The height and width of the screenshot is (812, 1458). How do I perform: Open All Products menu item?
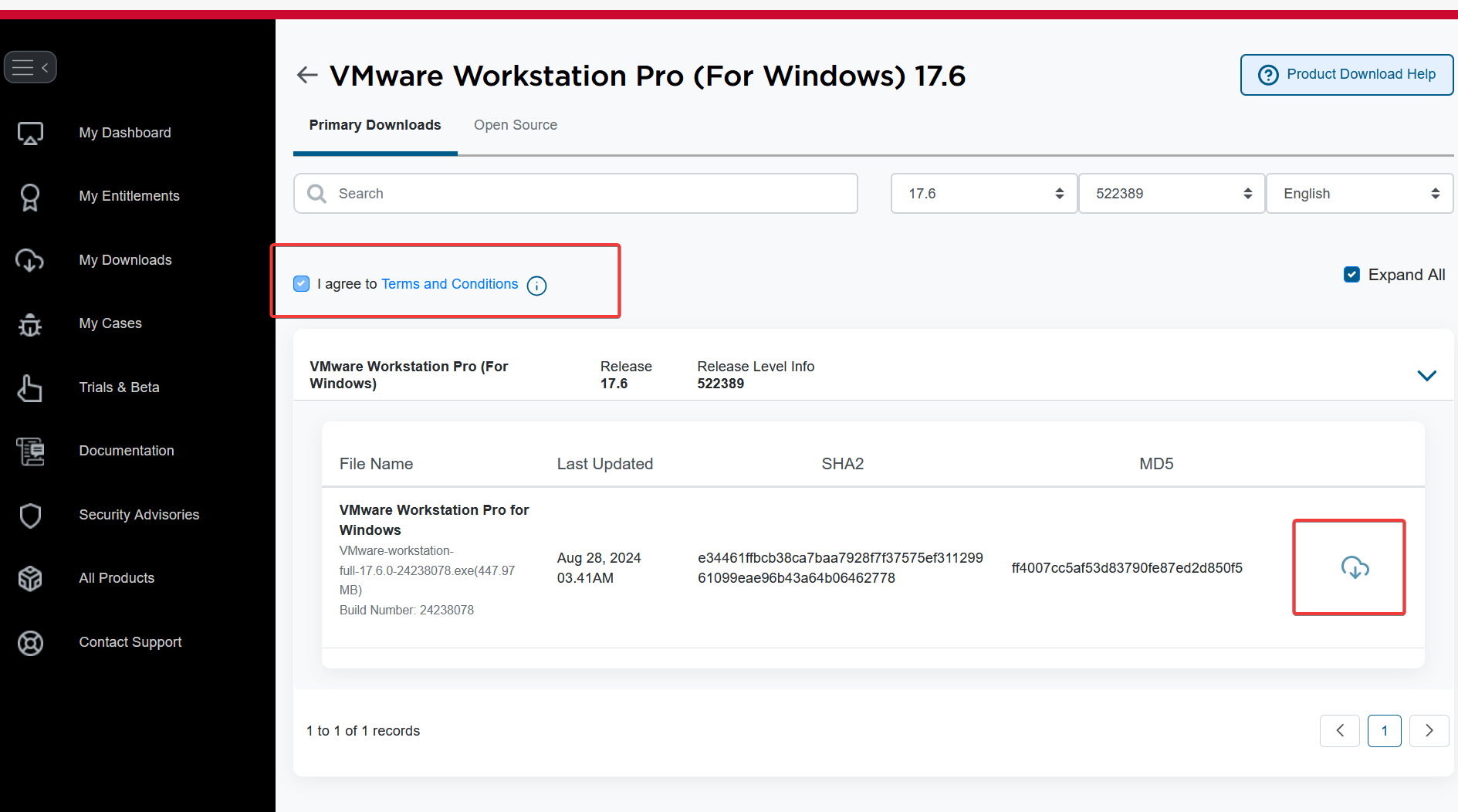(x=117, y=578)
